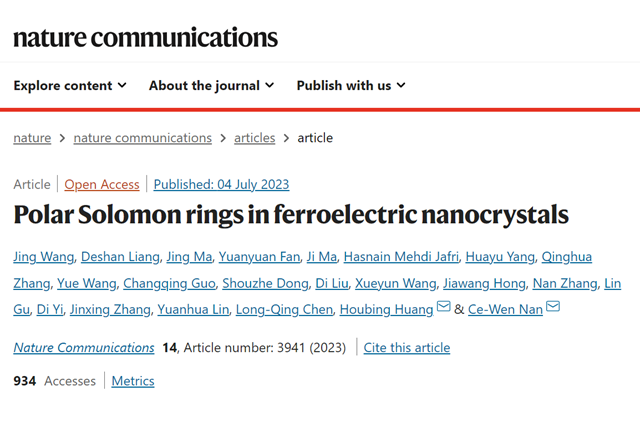Image resolution: width=640 pixels, height=429 pixels.
Task: Open the italic Nature Communications journal link
Action: click(84, 348)
